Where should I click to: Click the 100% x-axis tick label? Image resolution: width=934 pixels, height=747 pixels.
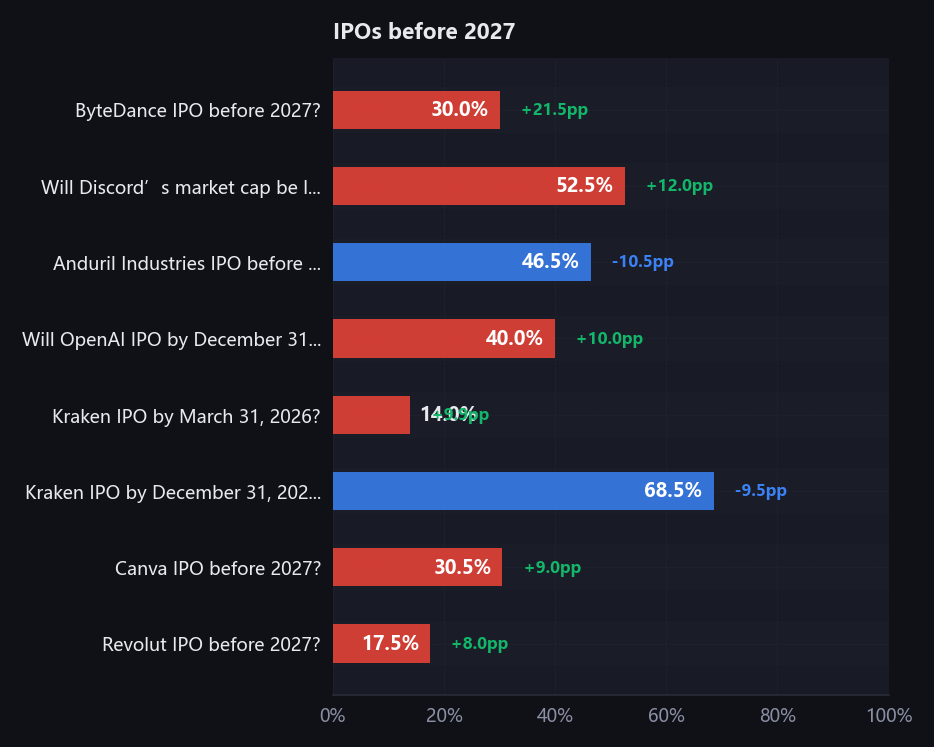pyautogui.click(x=889, y=716)
